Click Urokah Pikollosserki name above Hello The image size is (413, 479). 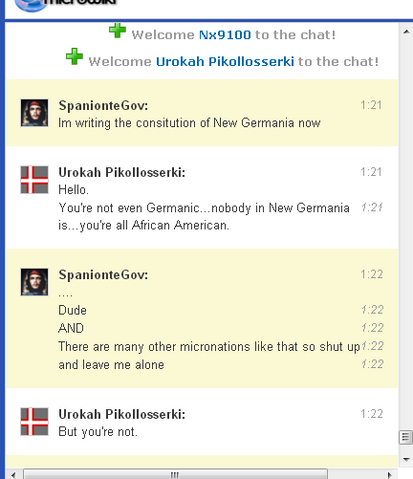click(122, 172)
